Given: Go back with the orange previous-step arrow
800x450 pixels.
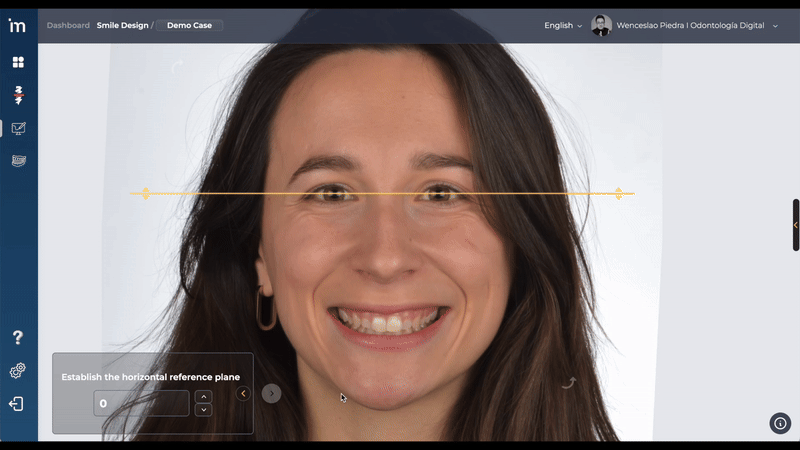Looking at the screenshot, I should 243,393.
